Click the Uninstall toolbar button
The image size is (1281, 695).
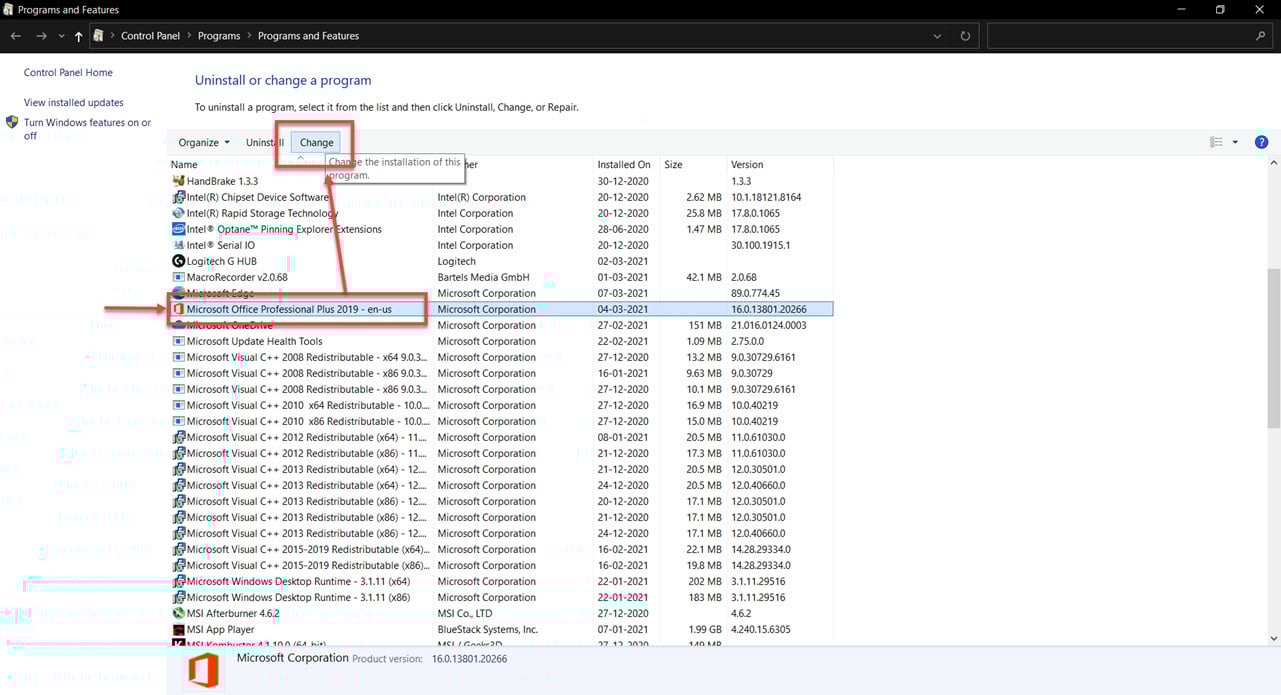[x=265, y=142]
